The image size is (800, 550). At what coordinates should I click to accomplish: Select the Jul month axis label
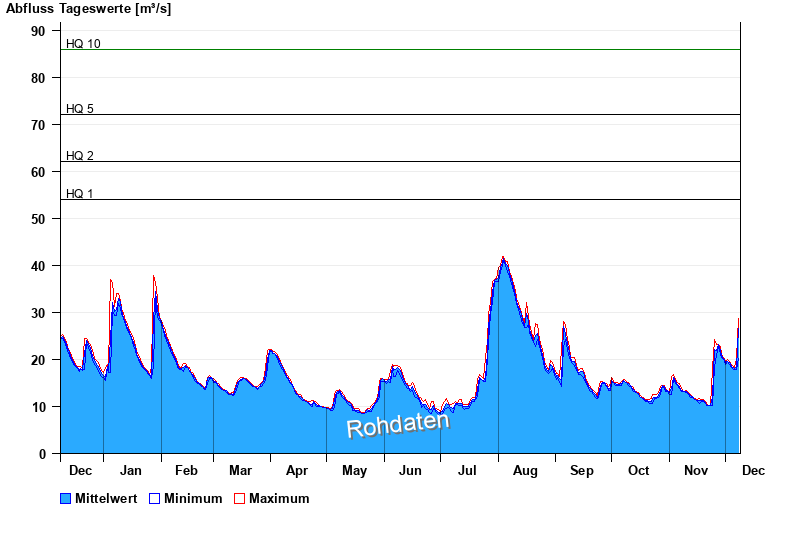pos(468,470)
